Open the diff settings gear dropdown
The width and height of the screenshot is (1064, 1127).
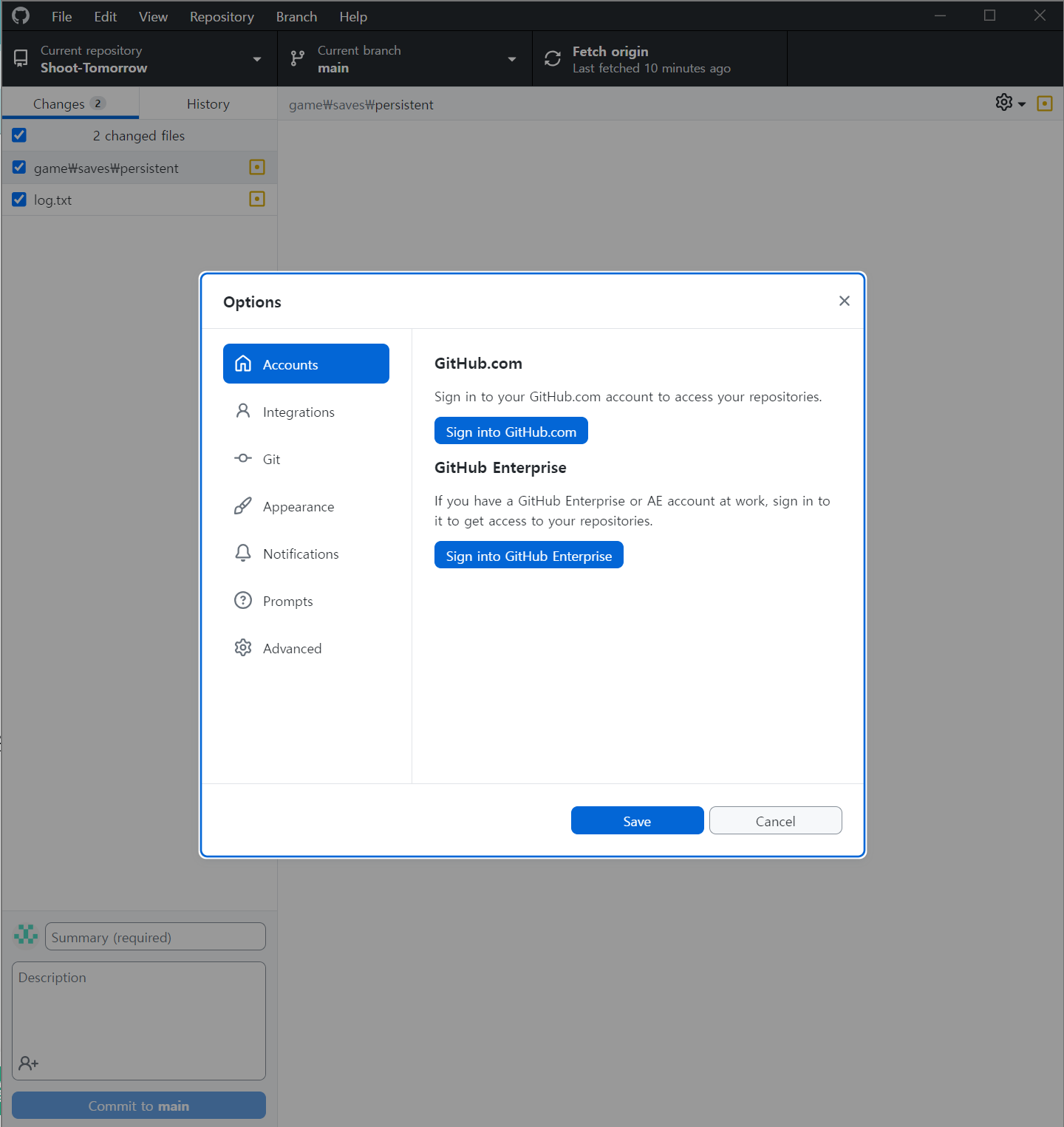[x=1011, y=103]
